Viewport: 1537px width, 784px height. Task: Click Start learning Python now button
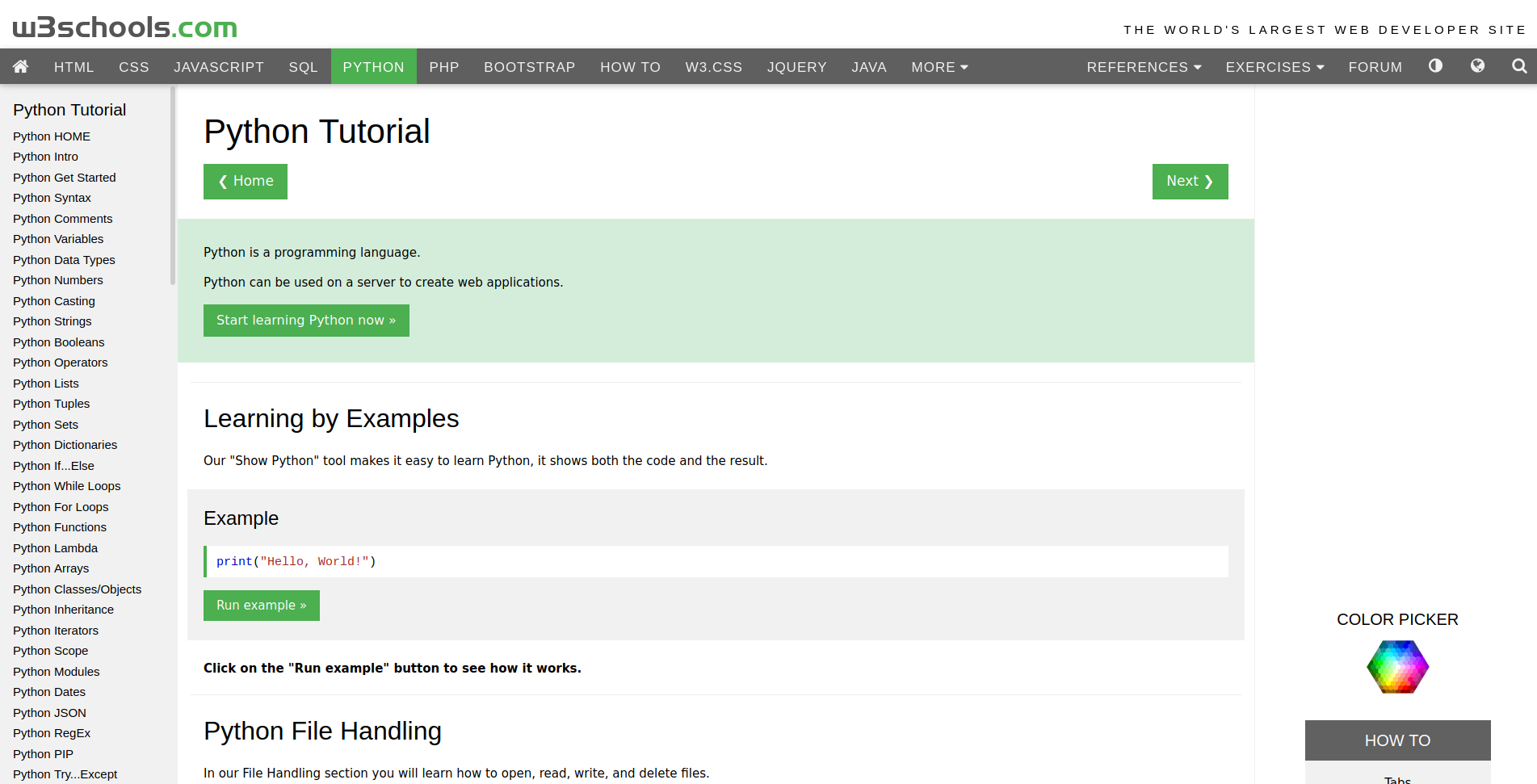306,321
